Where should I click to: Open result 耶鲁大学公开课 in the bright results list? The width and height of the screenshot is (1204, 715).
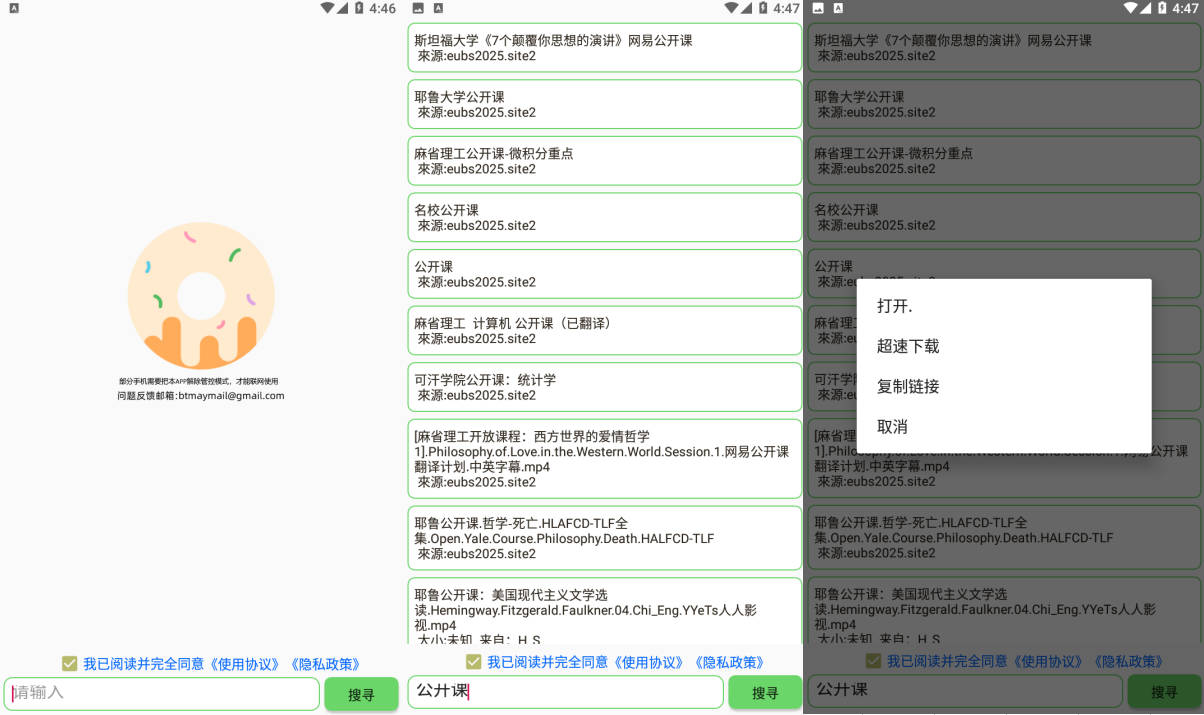(605, 104)
